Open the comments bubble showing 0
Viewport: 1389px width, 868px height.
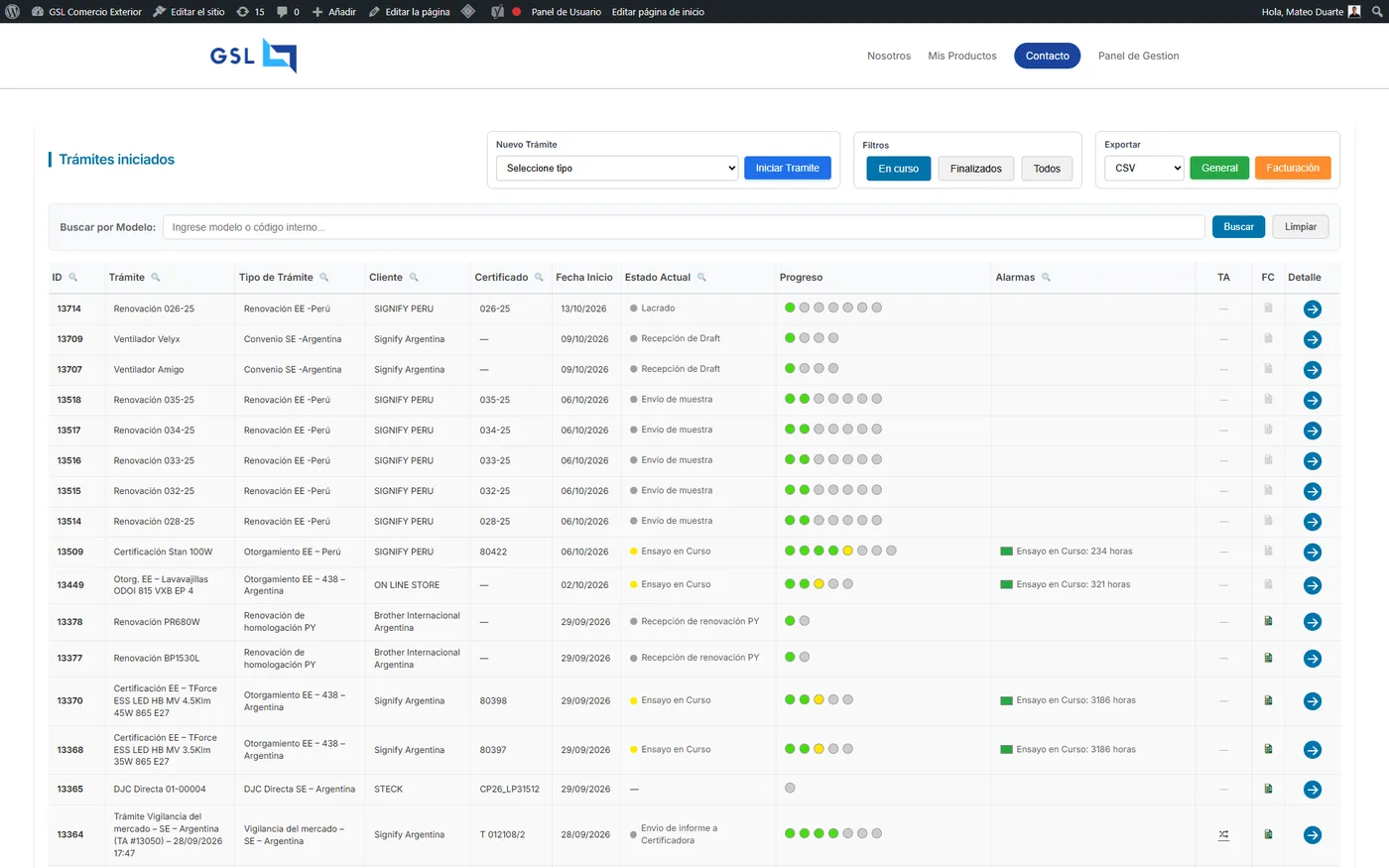tap(288, 12)
